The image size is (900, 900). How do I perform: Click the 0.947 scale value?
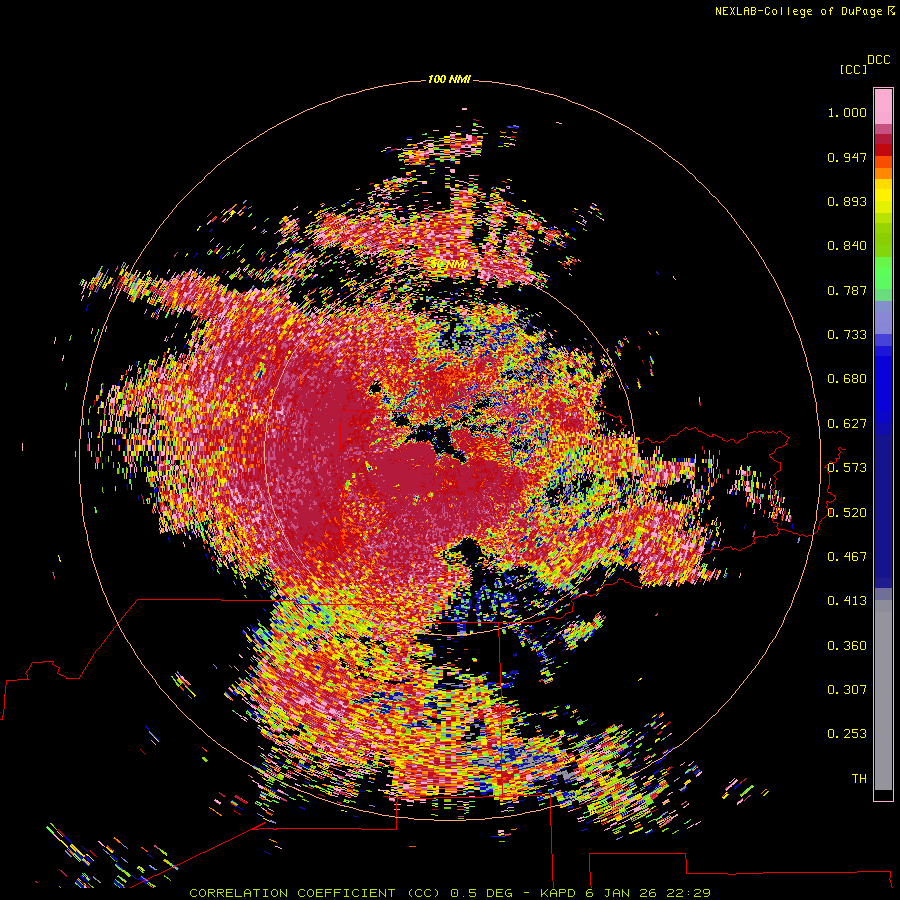(847, 157)
